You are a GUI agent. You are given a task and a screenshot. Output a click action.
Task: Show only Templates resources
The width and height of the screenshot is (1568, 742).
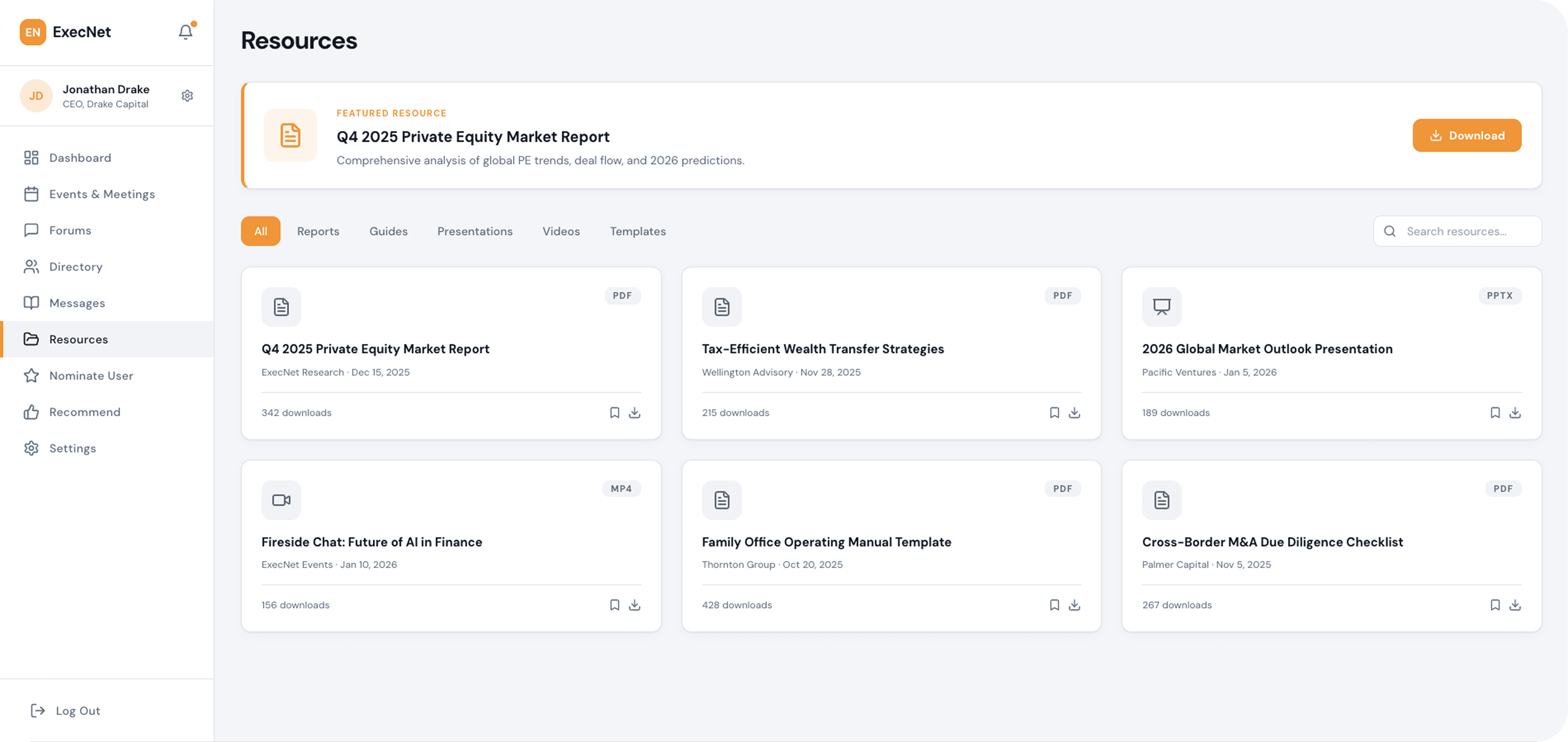click(637, 231)
